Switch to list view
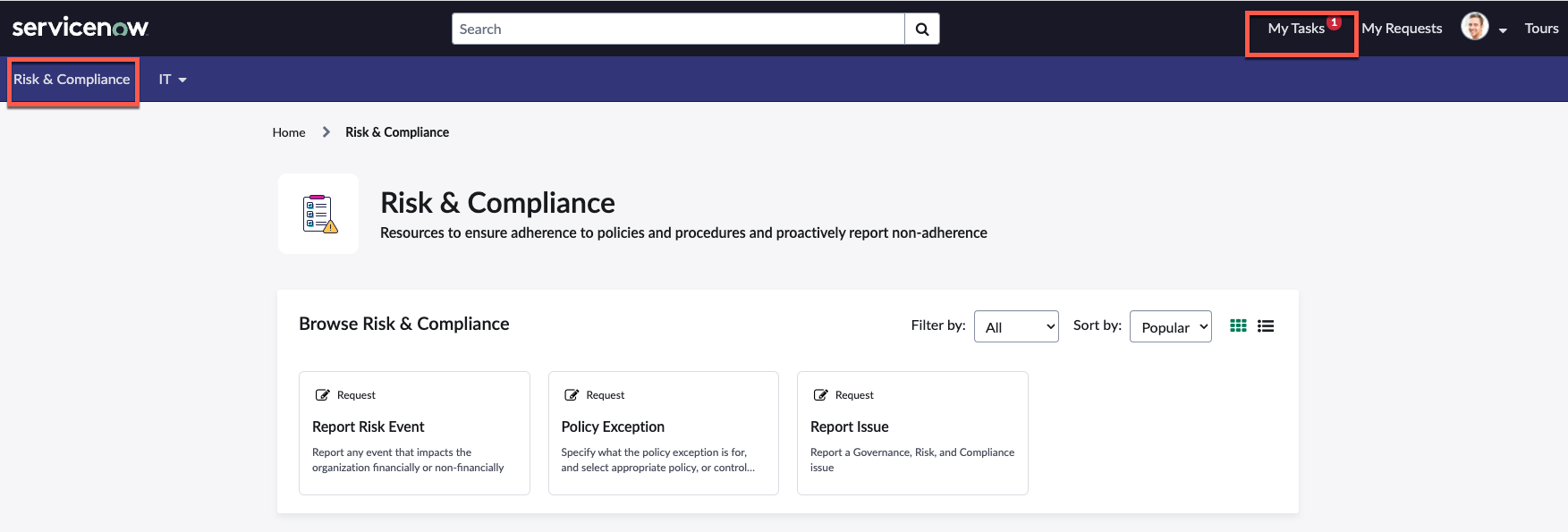Screen dimensions: 1568x532 [1266, 325]
